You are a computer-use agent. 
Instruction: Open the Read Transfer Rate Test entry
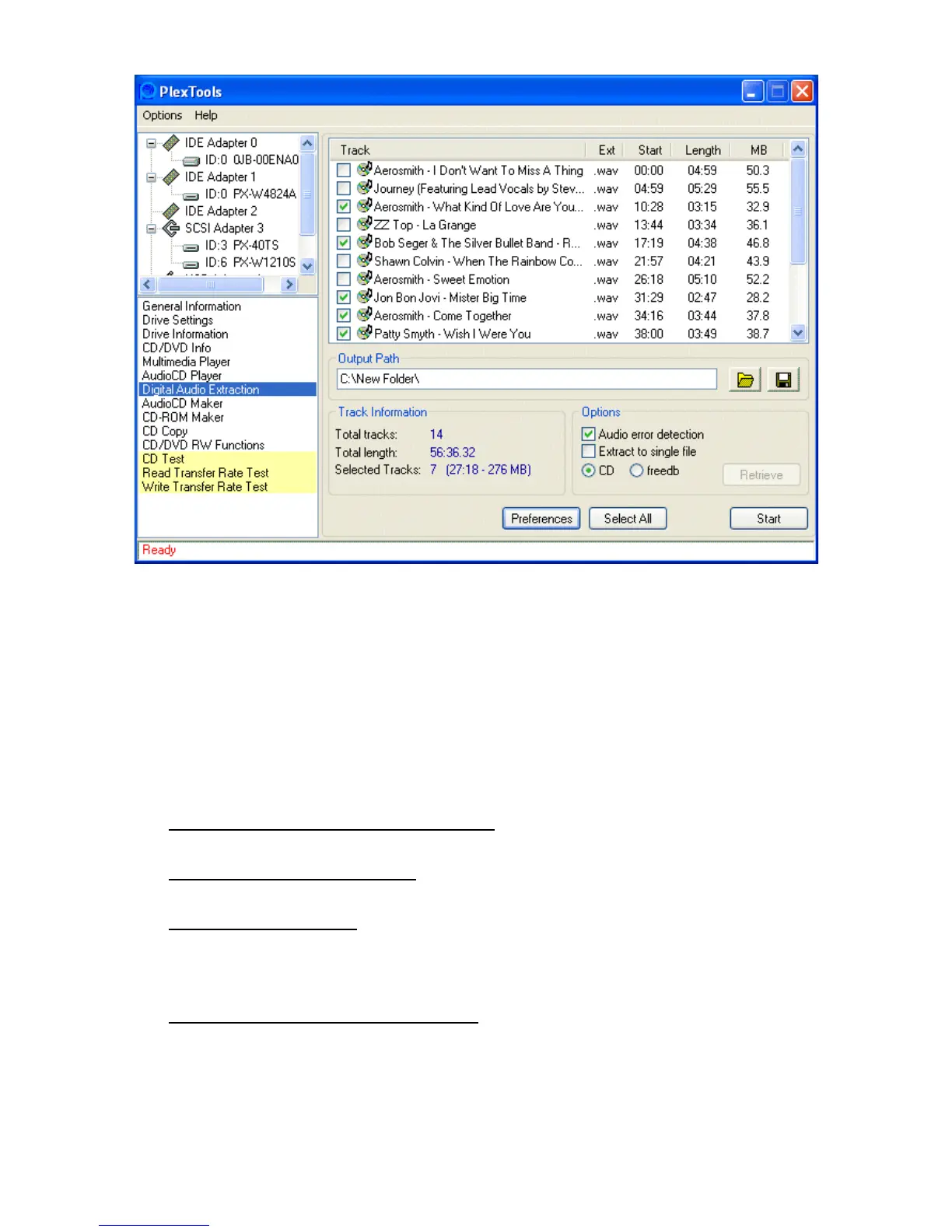[205, 473]
